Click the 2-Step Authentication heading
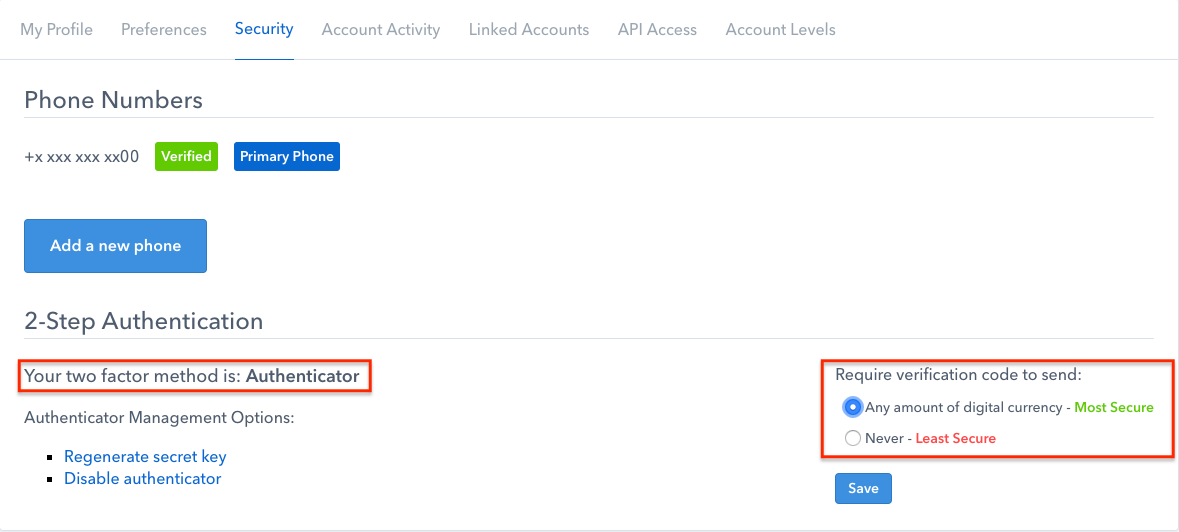The image size is (1179, 532). click(144, 321)
